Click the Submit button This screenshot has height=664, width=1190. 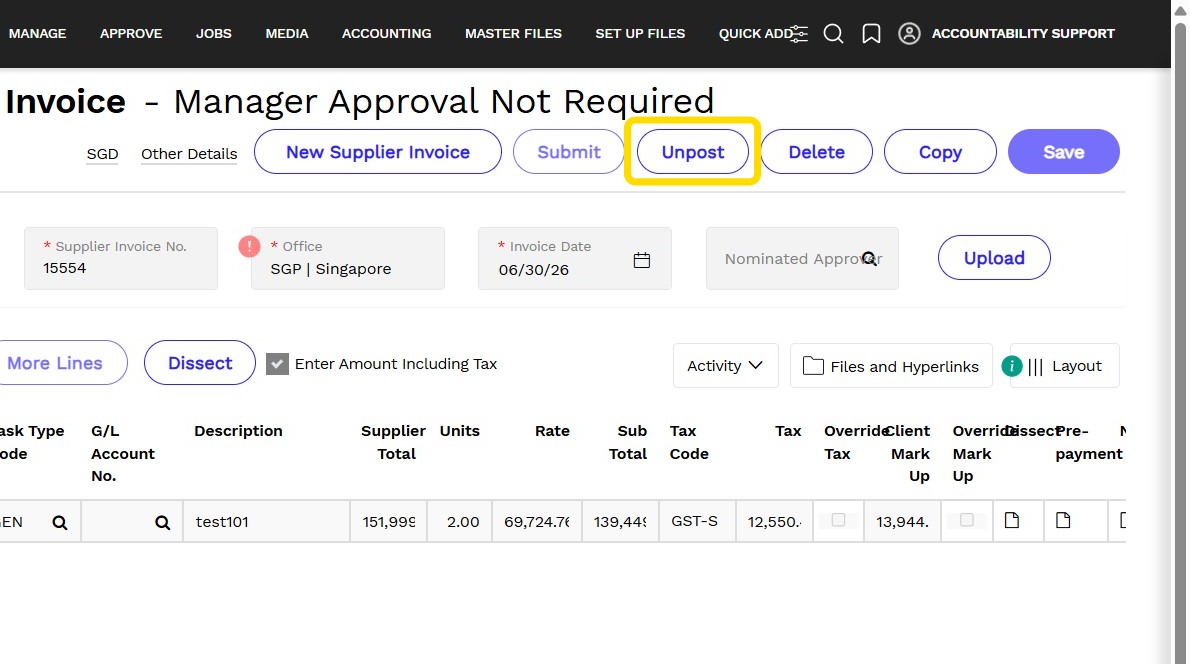[568, 152]
